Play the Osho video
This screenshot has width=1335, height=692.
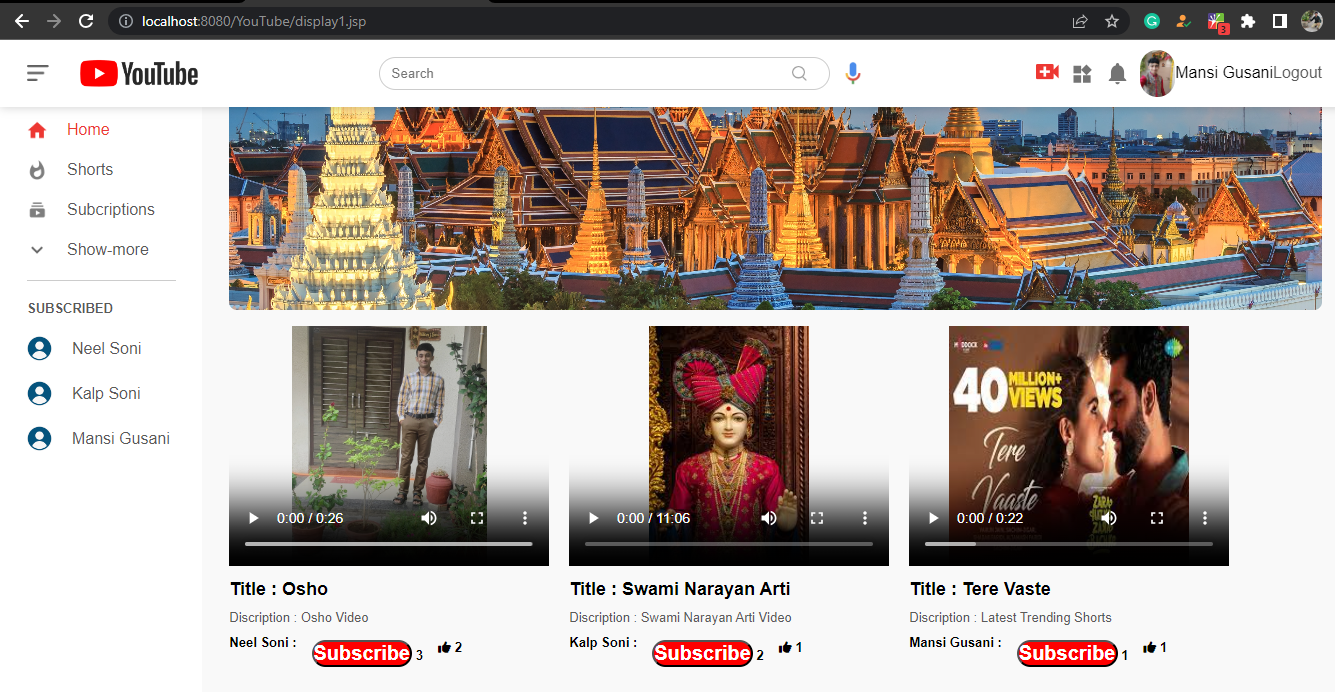[x=254, y=518]
